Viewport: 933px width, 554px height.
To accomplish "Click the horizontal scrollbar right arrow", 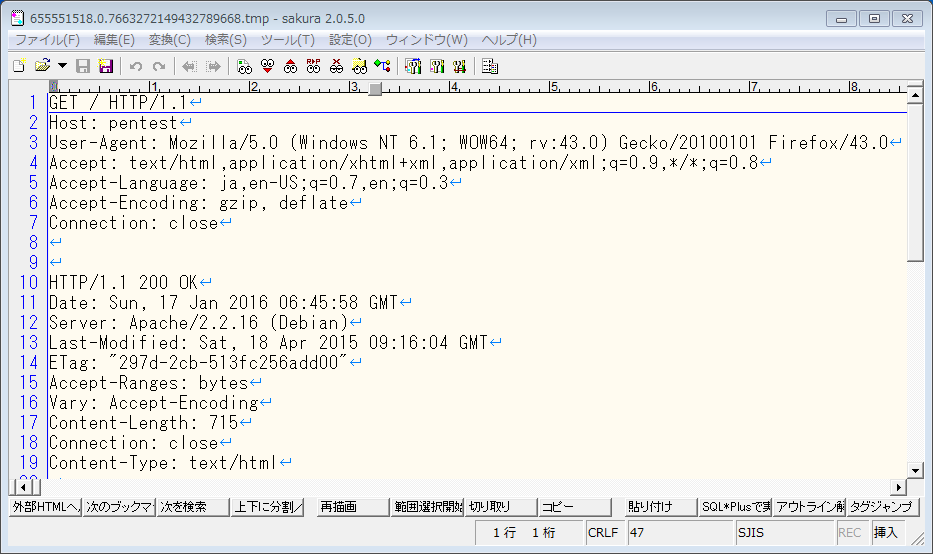I will coord(898,487).
